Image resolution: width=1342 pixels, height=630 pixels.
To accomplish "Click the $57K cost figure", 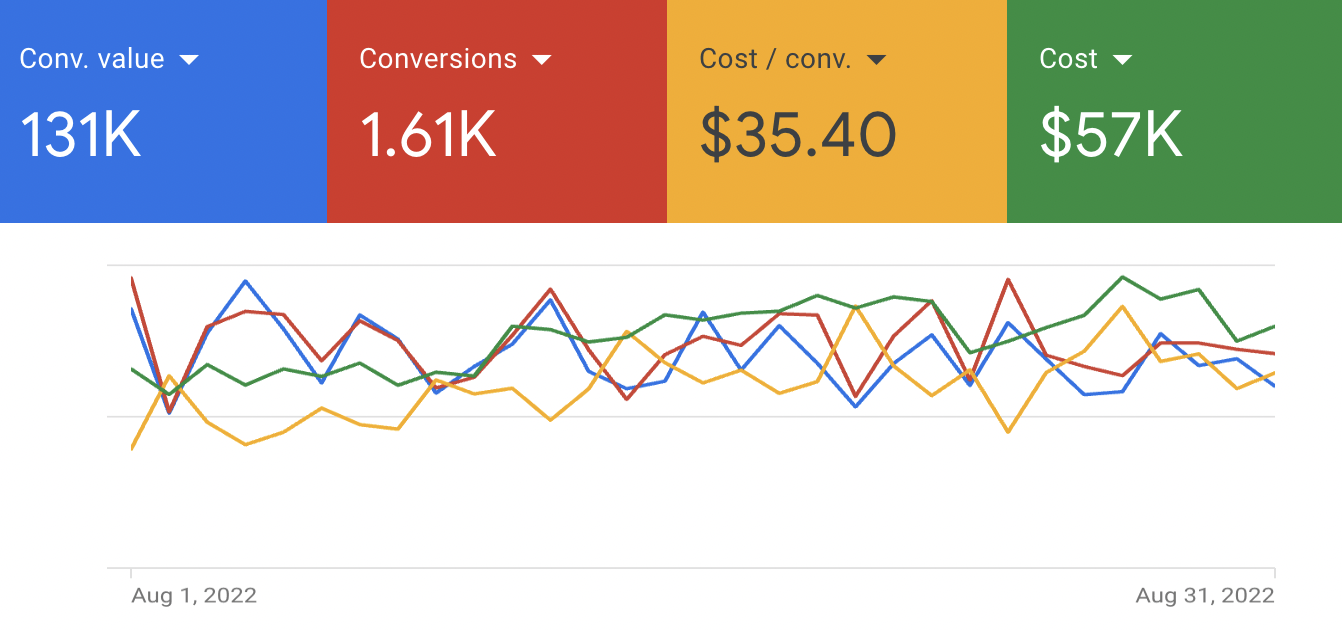I will (x=1111, y=135).
